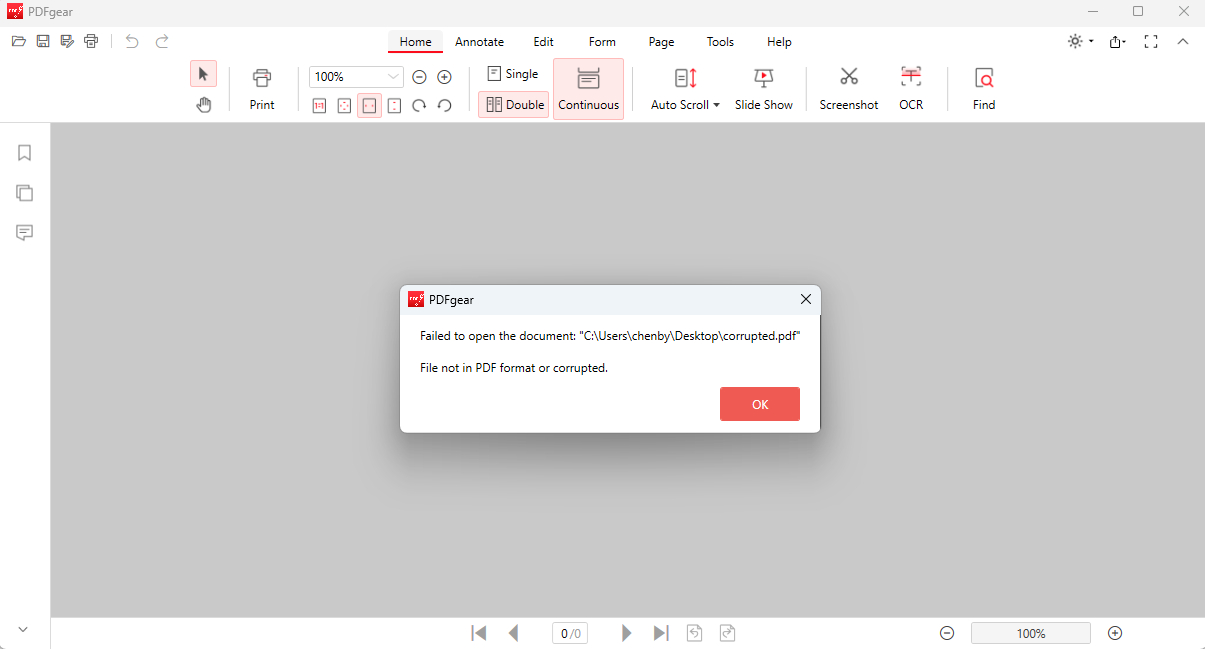Zoom out using ribbon minus icon
This screenshot has height=649, width=1205.
coord(420,77)
